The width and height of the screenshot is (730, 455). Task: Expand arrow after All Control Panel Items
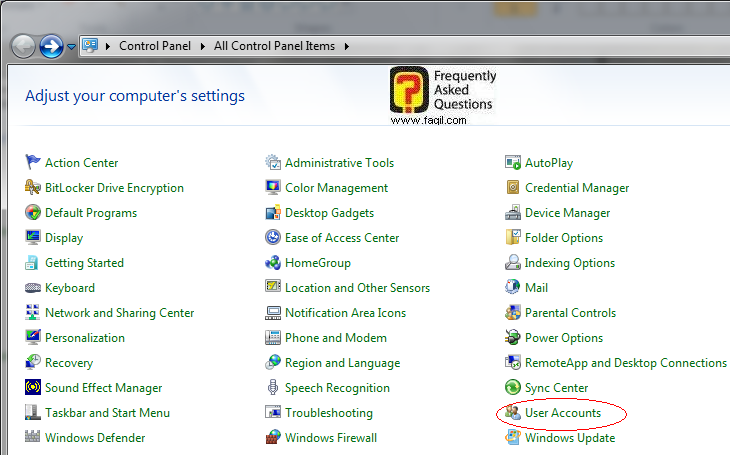pyautogui.click(x=346, y=46)
